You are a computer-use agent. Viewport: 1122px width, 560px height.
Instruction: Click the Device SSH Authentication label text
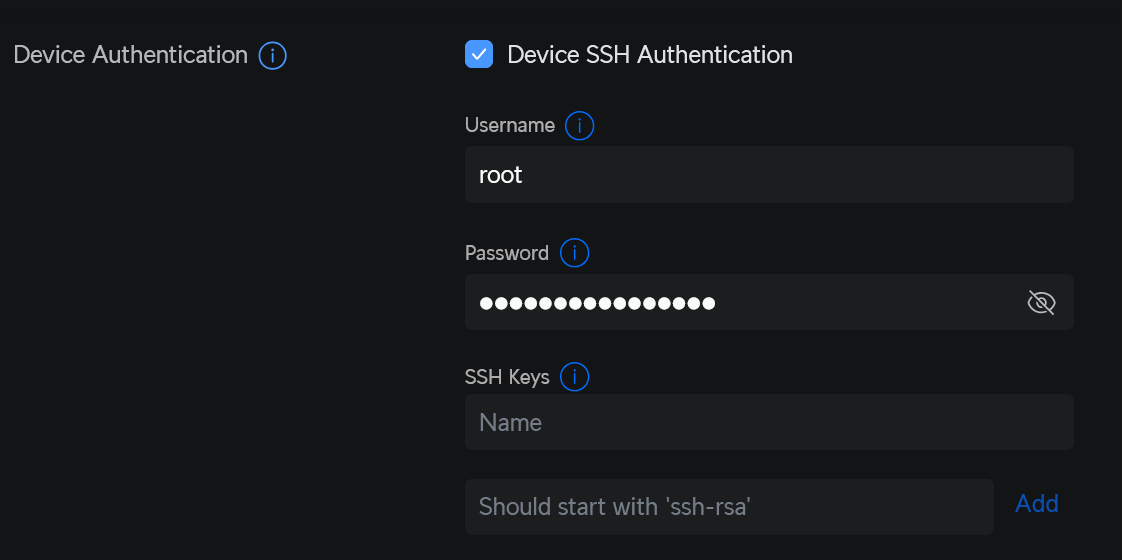[x=649, y=55]
